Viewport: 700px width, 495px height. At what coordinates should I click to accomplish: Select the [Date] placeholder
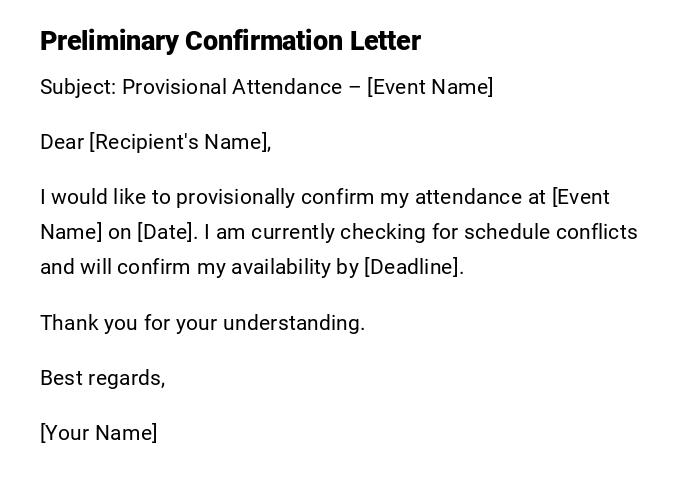click(x=167, y=232)
